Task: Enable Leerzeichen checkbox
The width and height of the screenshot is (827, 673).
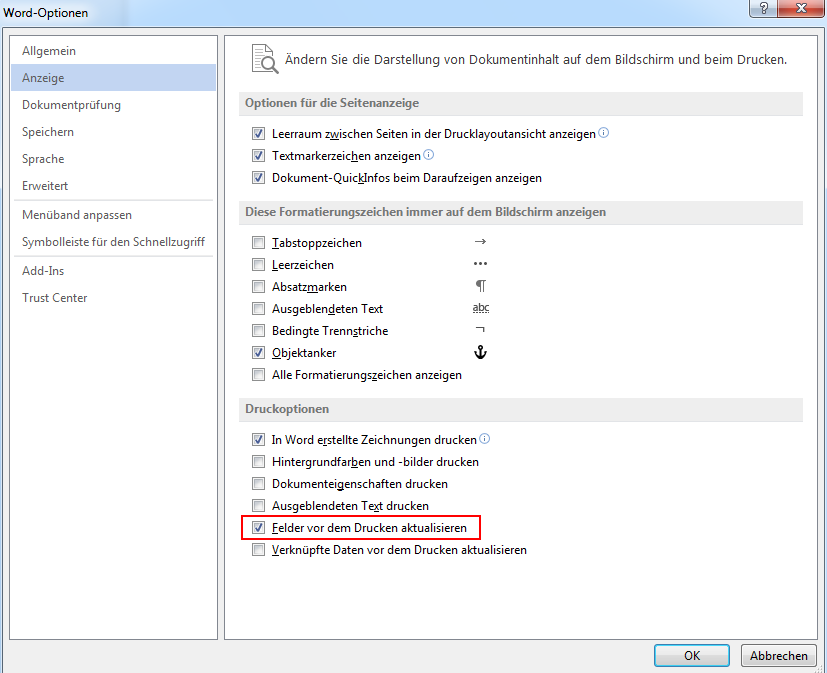Action: 258,264
